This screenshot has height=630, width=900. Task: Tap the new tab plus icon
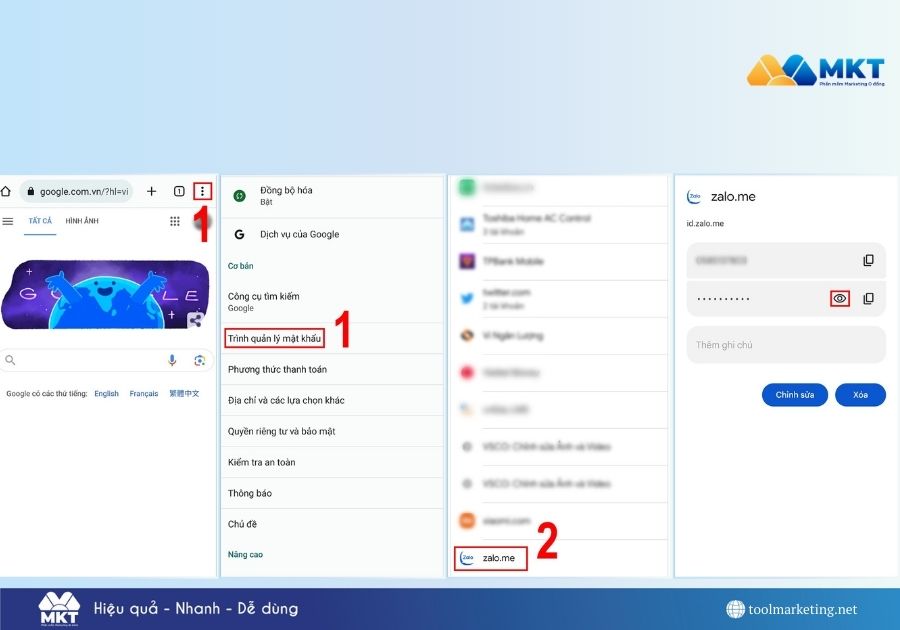point(152,191)
